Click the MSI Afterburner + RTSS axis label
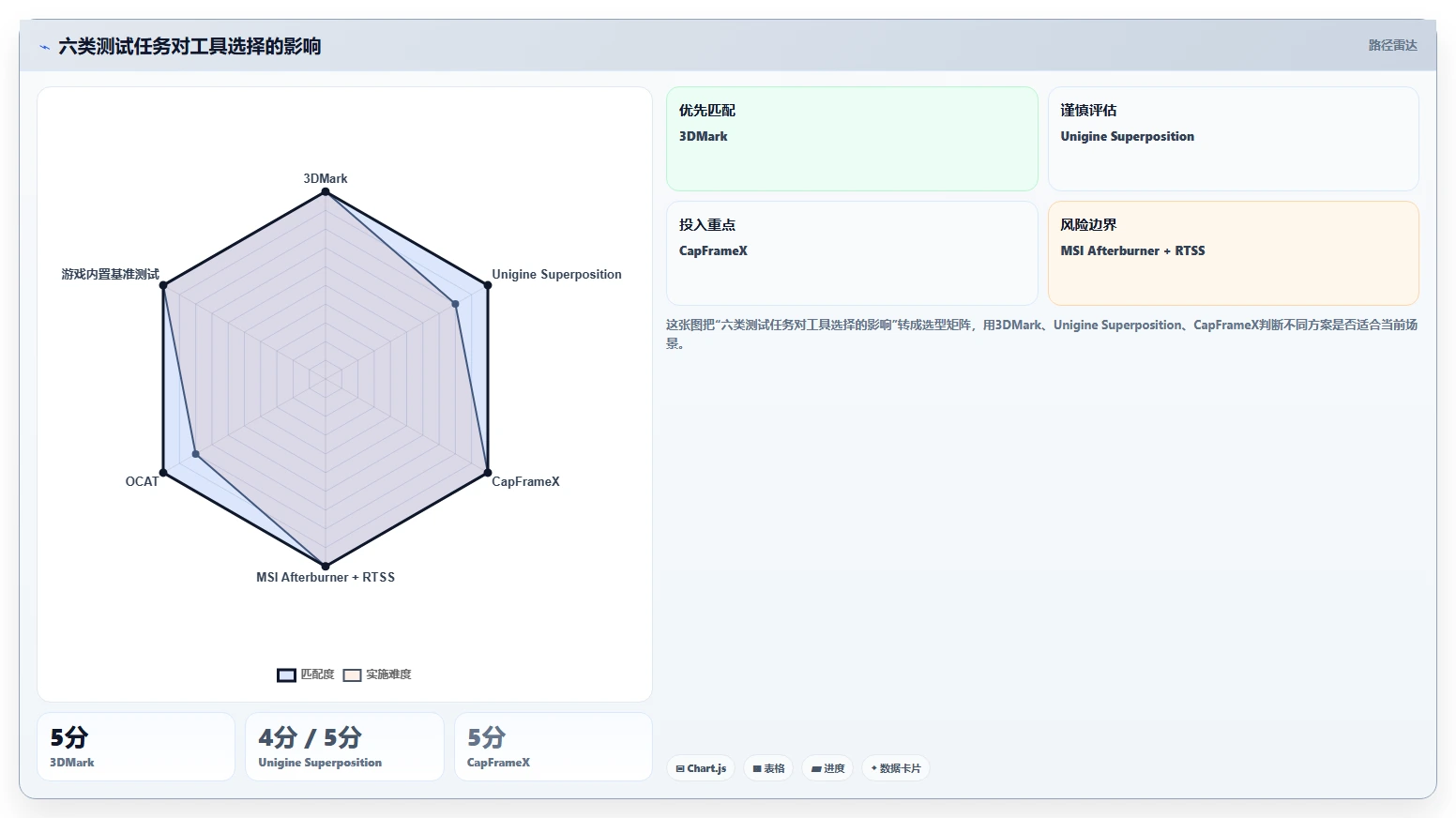 [326, 577]
